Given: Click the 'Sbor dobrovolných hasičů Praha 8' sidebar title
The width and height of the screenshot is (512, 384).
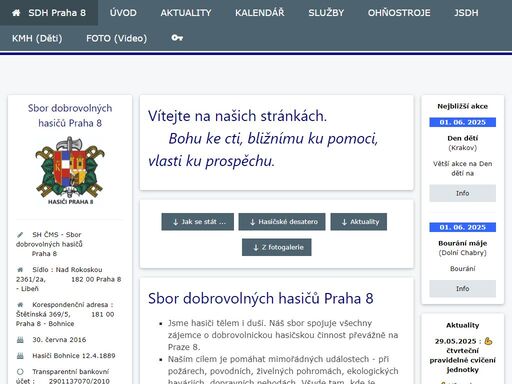Looking at the screenshot, I should pyautogui.click(x=70, y=116).
